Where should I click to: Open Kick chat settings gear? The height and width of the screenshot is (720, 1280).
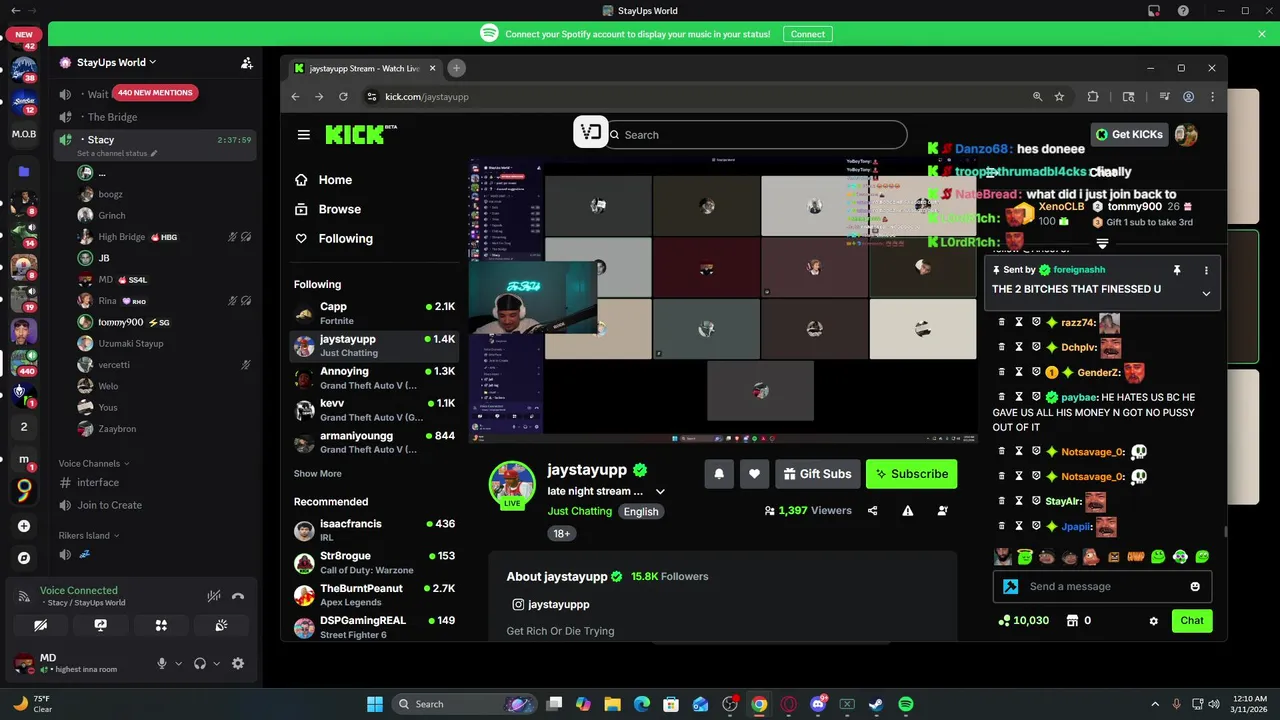pos(1153,621)
